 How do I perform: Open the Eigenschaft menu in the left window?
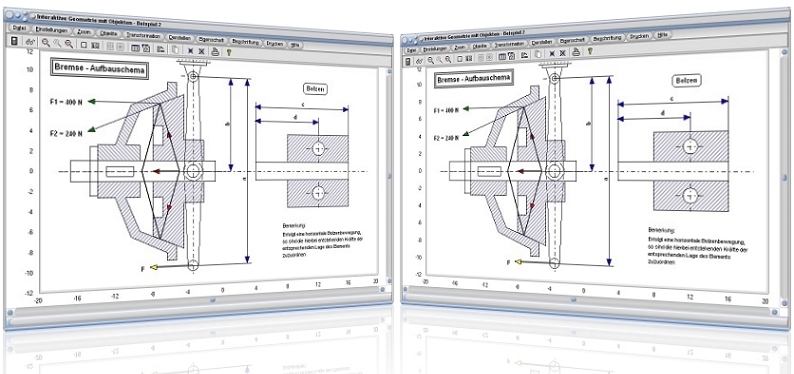click(x=212, y=39)
